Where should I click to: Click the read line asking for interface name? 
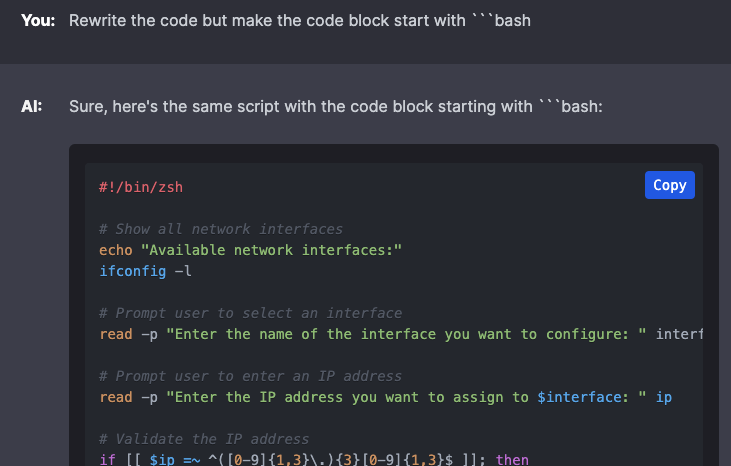tap(401, 334)
